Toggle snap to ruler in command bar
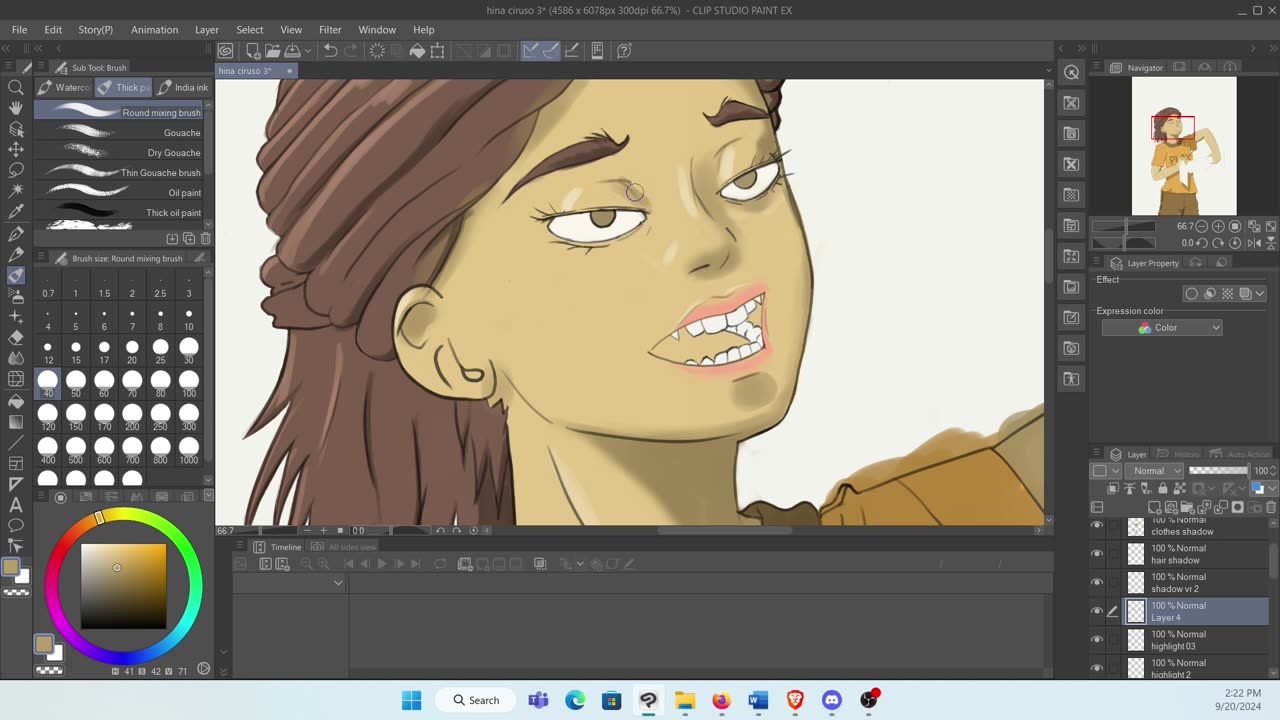 point(530,50)
